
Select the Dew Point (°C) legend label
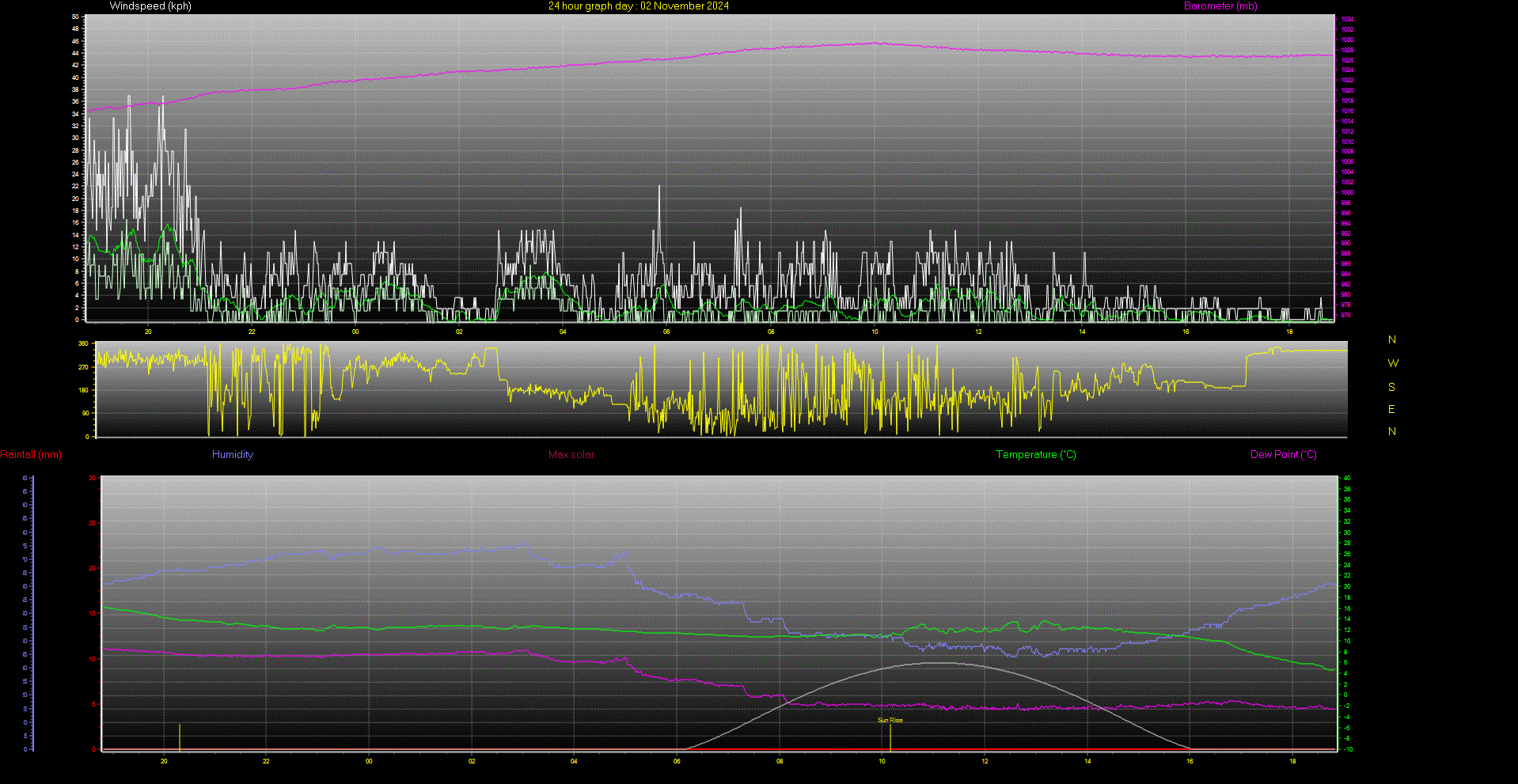[1284, 455]
